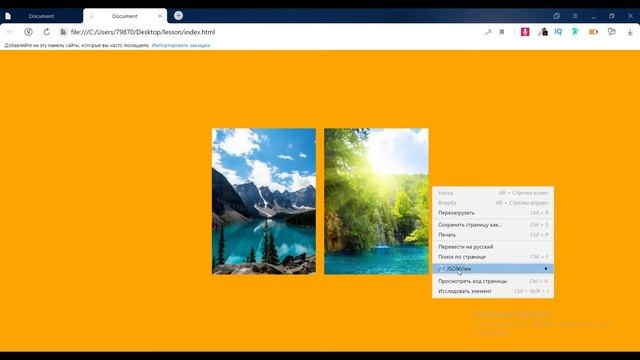Reload the page with the refresh icon

pyautogui.click(x=47, y=32)
